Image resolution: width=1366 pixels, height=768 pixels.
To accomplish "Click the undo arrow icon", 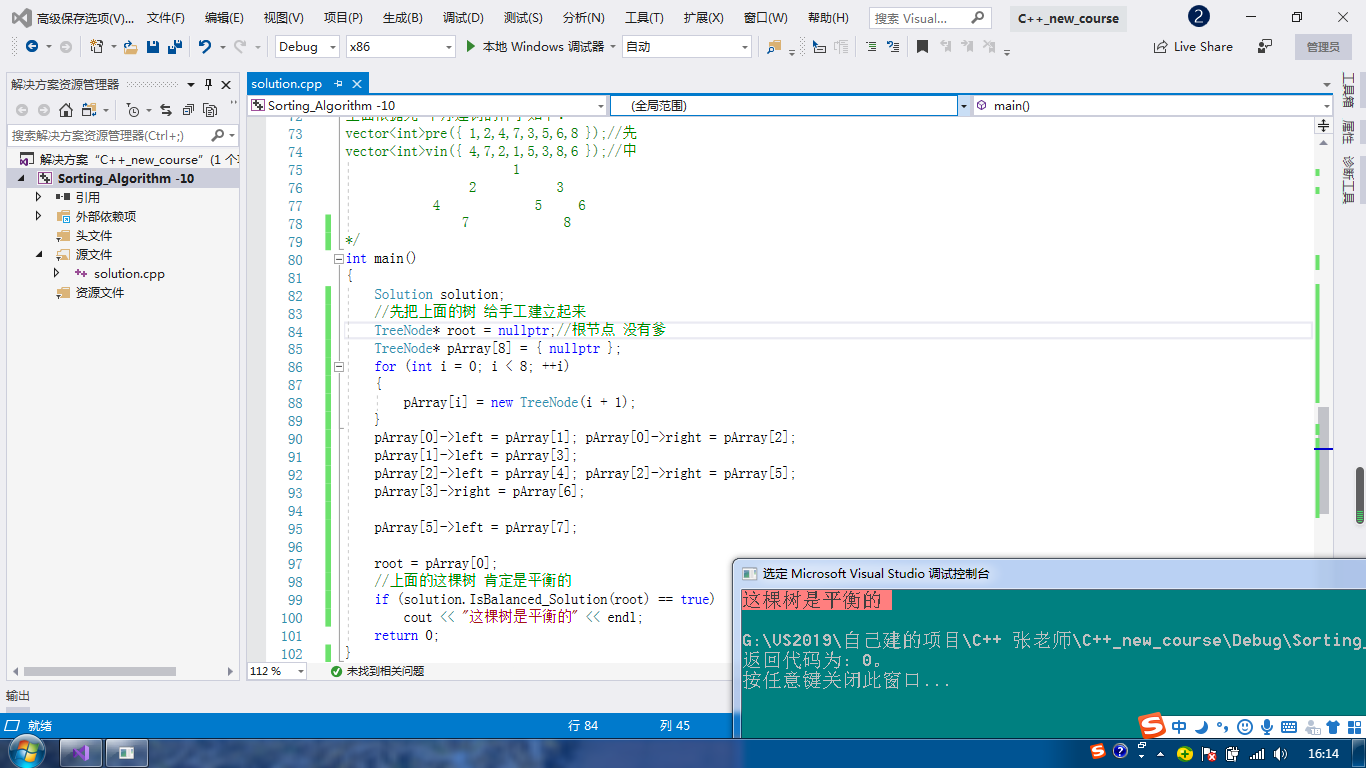I will click(205, 46).
